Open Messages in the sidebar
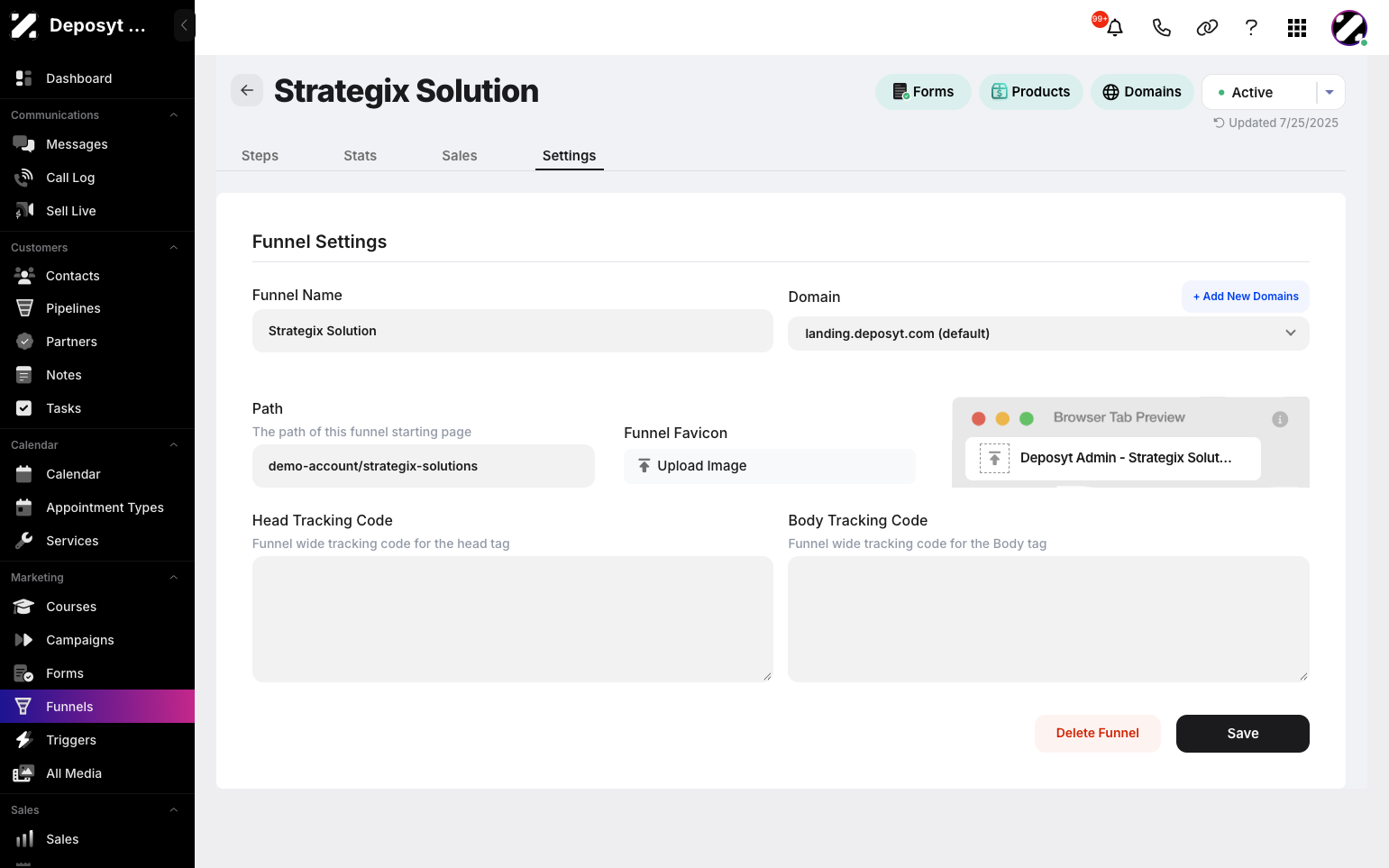 (x=97, y=144)
